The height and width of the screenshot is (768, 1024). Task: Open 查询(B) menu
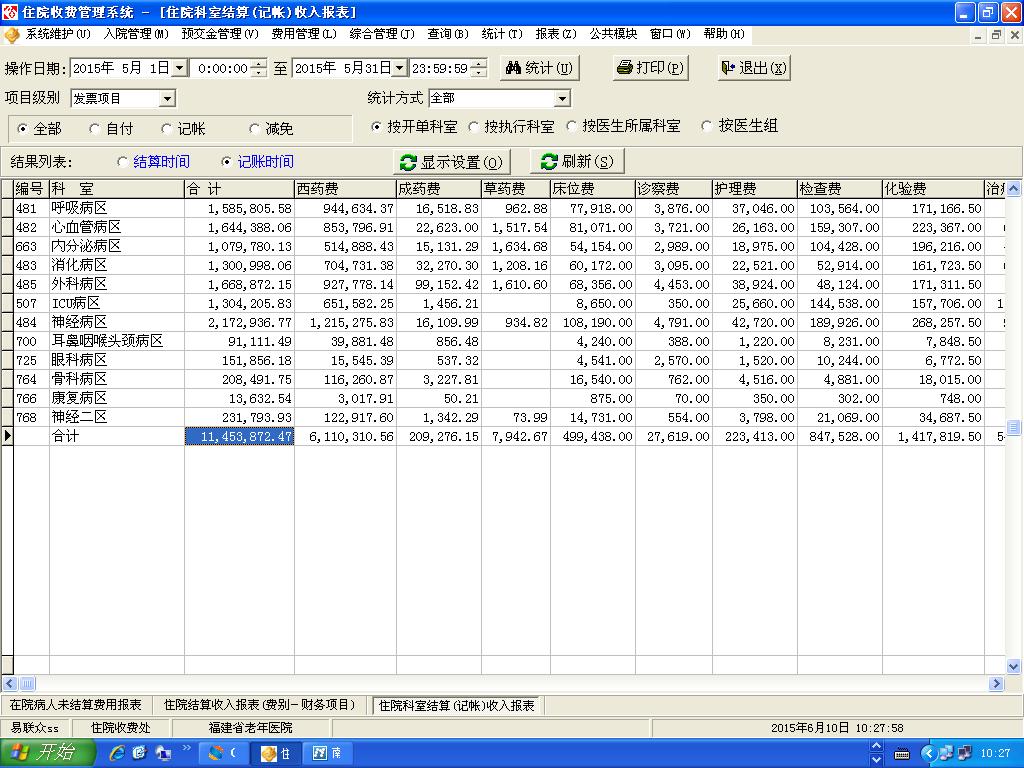click(448, 34)
